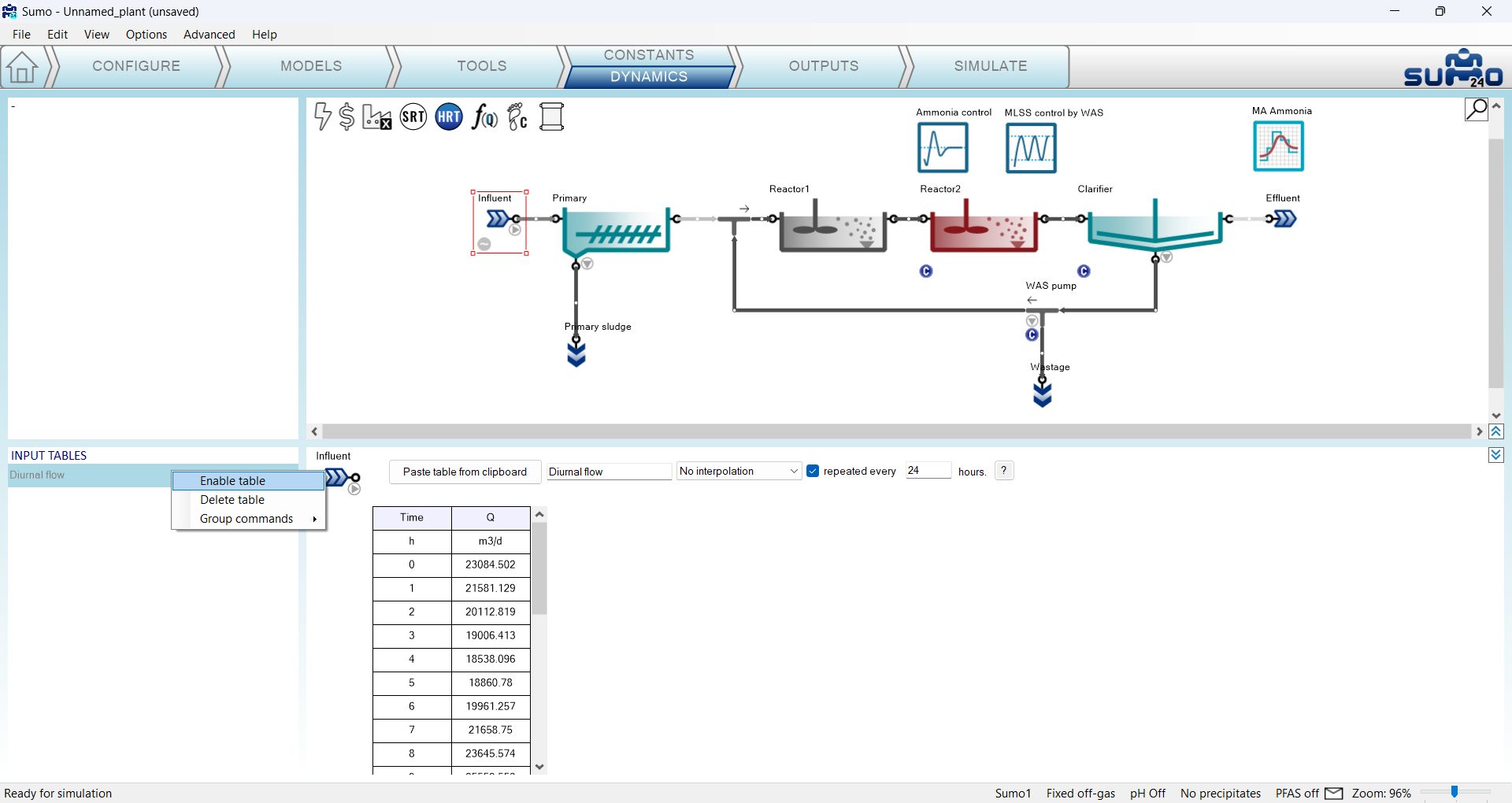
Task: Adjust the Zoom slider handle
Action: (x=1455, y=792)
